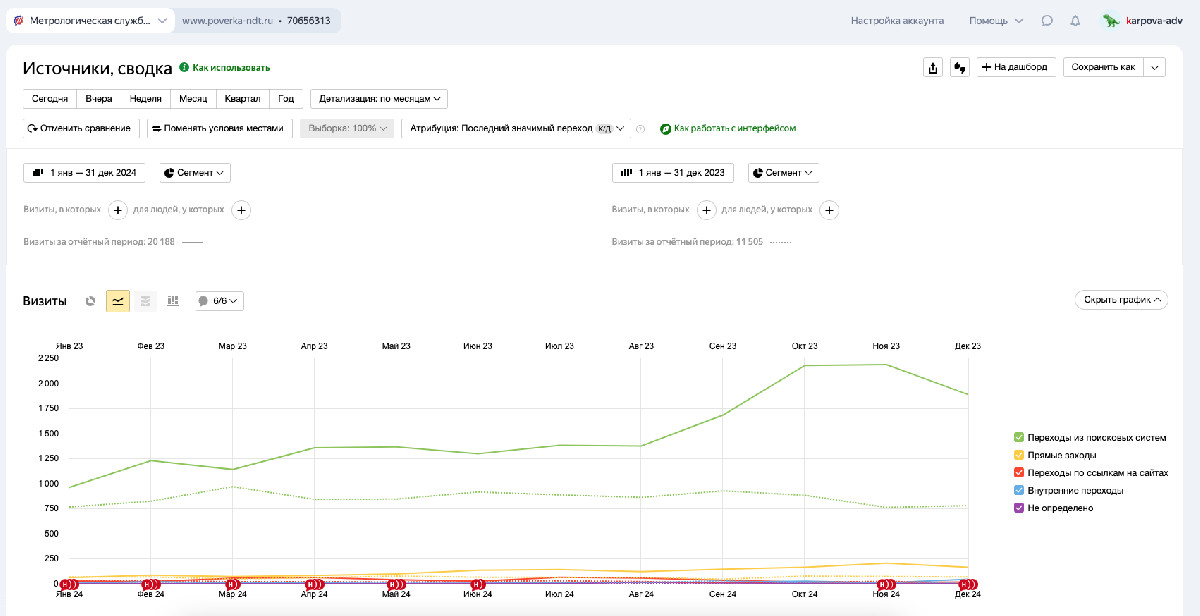The image size is (1200, 616).
Task: Click the Источники, сводка report title
Action: click(97, 67)
